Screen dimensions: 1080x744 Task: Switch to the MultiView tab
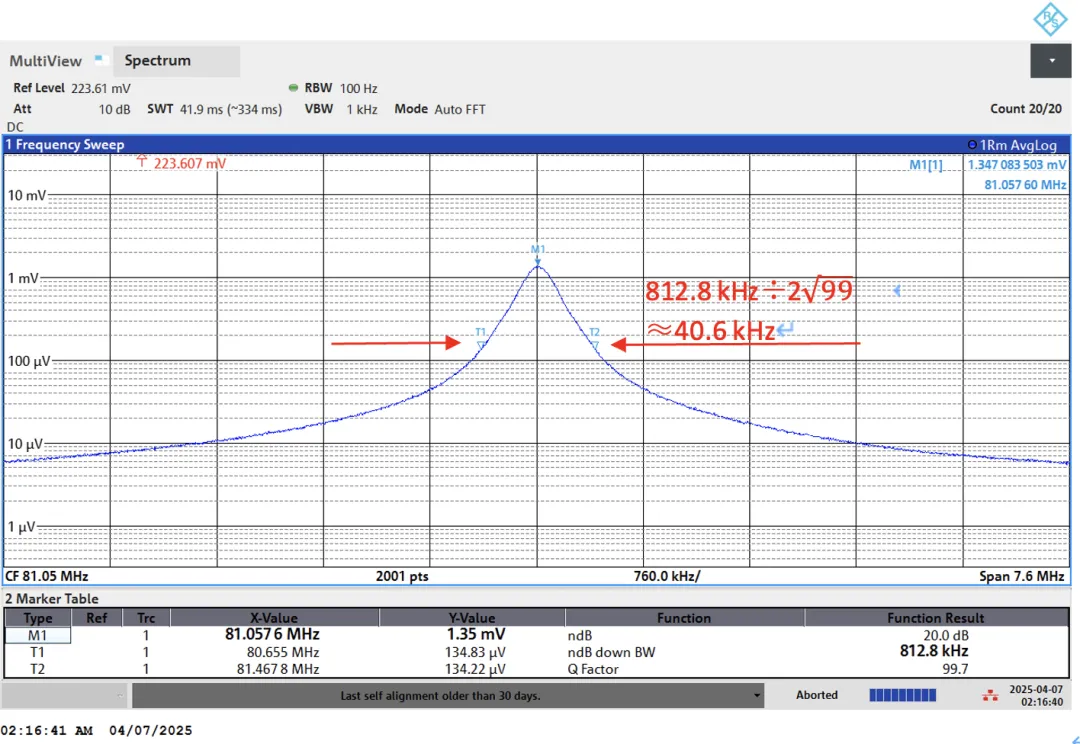(x=46, y=61)
